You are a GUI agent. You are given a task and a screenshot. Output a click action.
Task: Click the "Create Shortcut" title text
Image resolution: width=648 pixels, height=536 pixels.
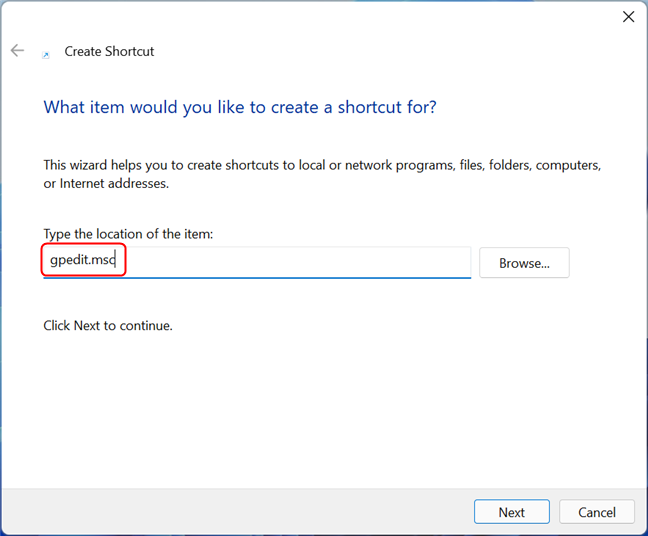pyautogui.click(x=109, y=51)
